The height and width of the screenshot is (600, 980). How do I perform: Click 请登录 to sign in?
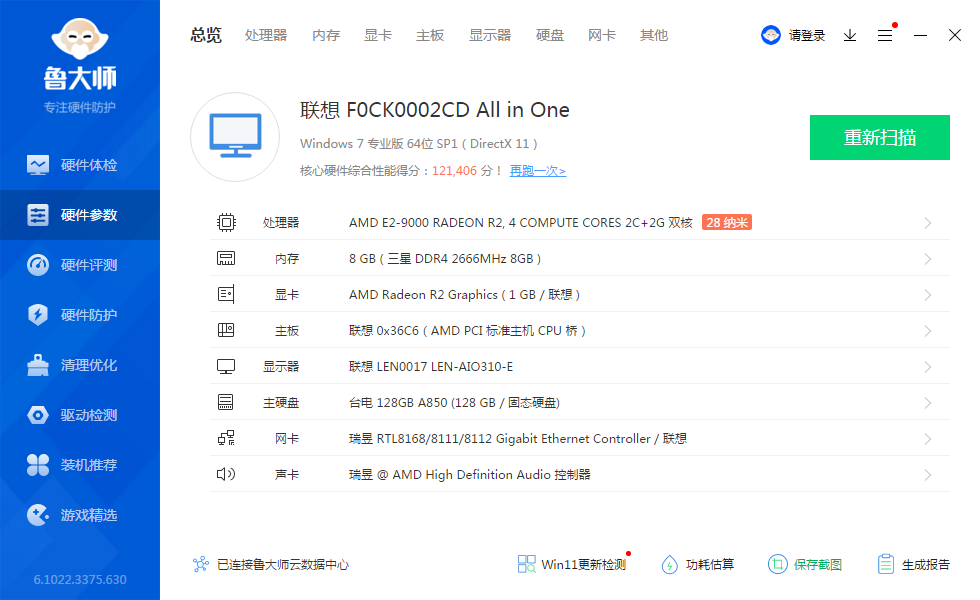pos(807,36)
